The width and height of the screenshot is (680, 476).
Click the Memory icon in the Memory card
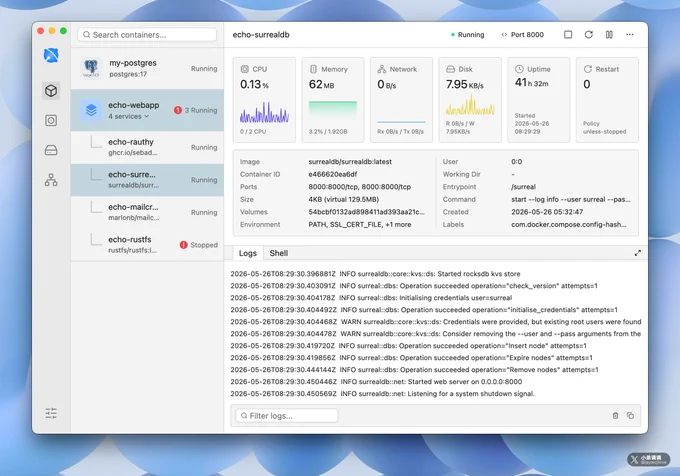(x=313, y=69)
